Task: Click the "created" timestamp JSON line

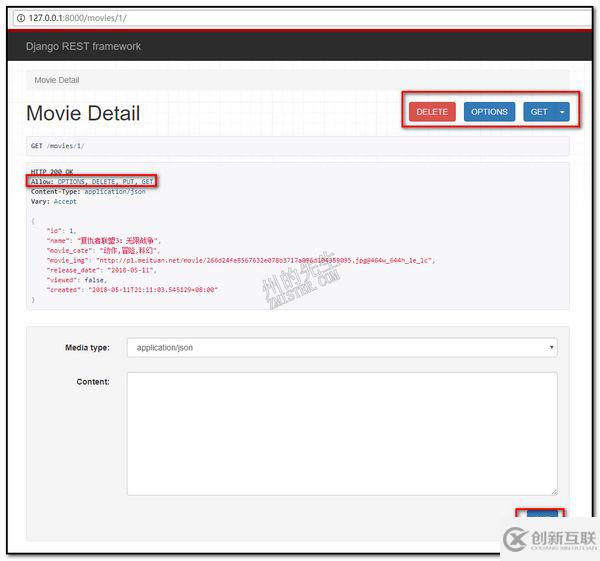Action: coord(132,290)
